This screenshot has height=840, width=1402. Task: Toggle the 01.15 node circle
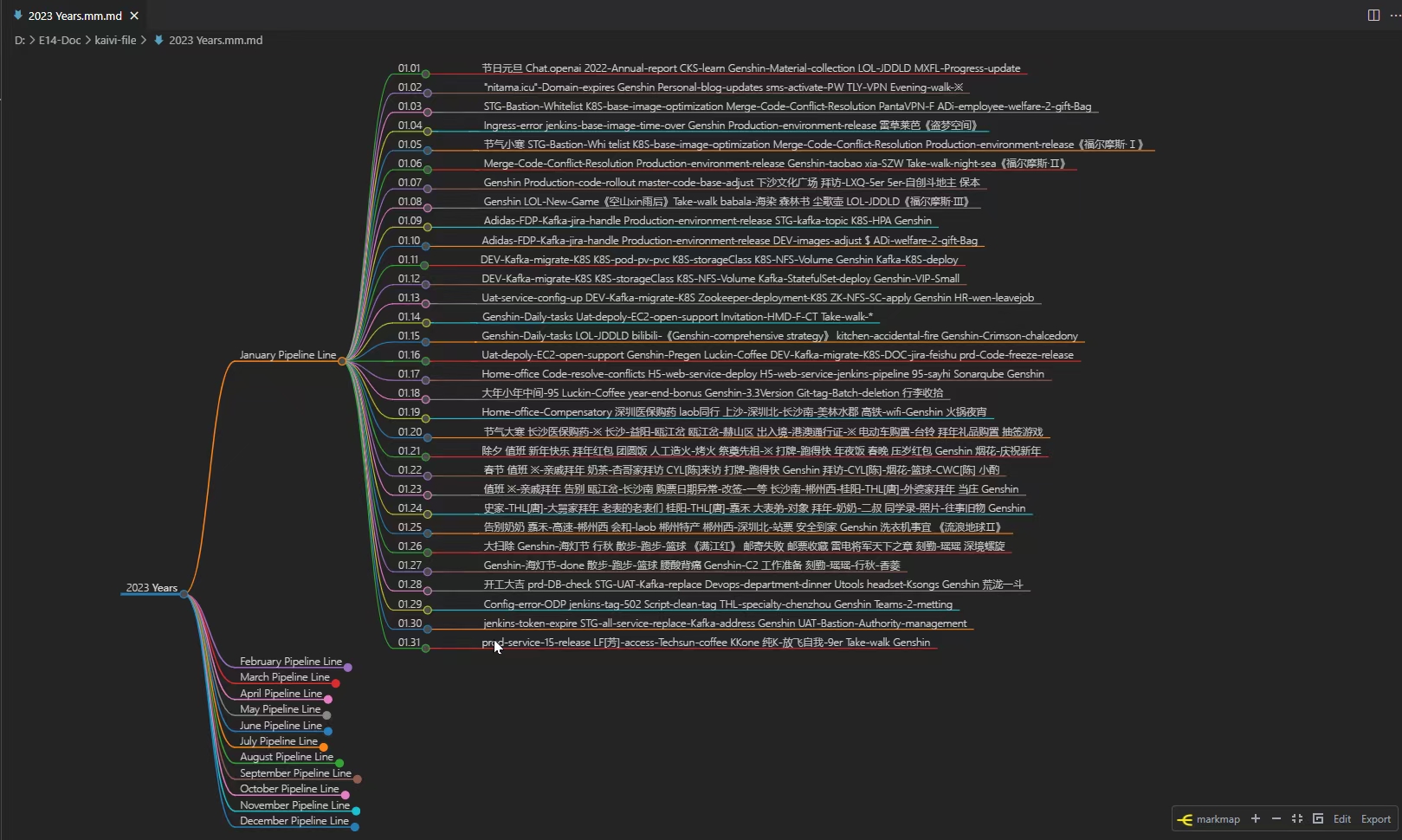(x=426, y=342)
